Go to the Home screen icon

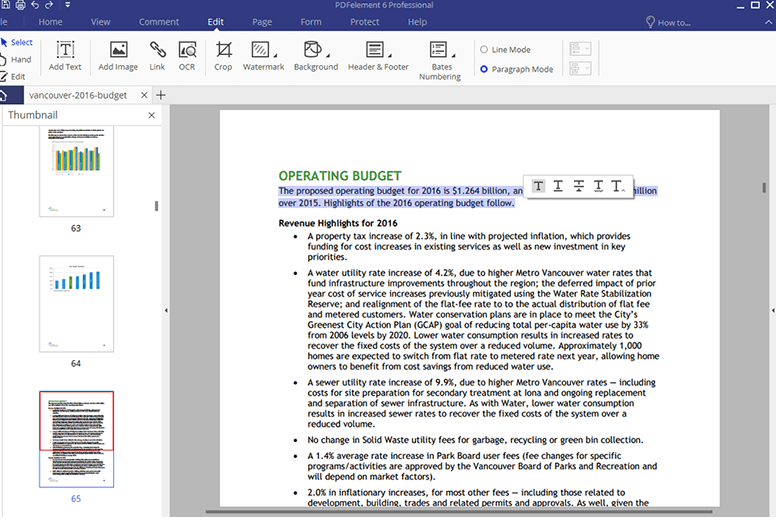click(4, 95)
